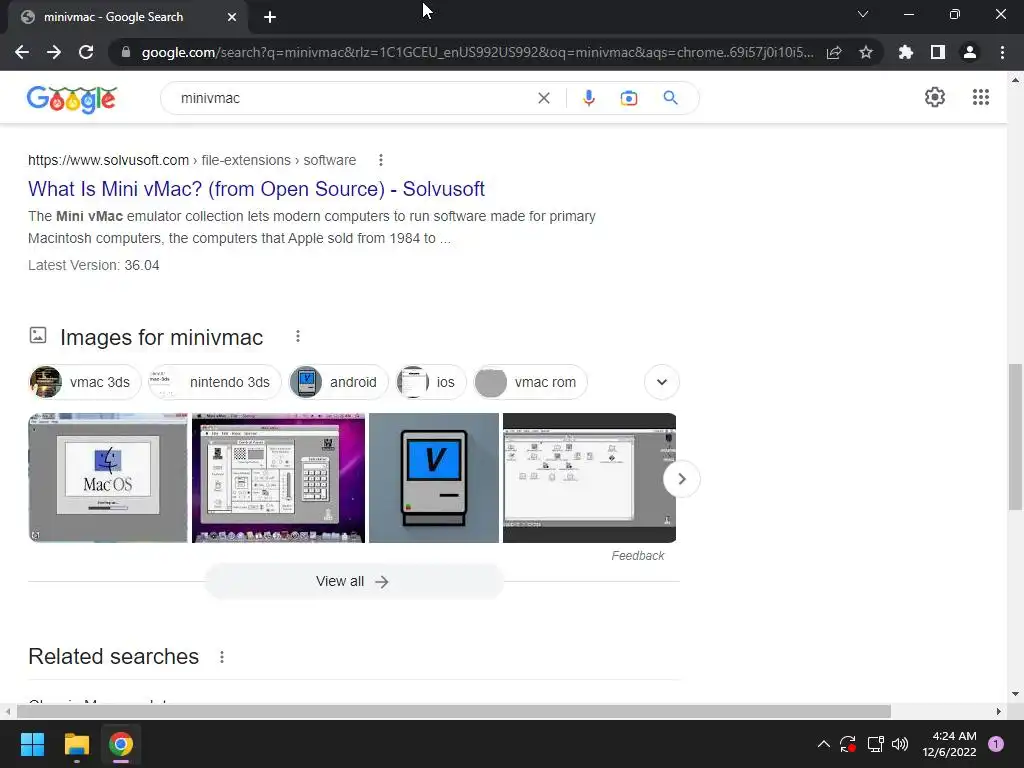The image size is (1024, 768).
Task: Submit the search with the magnifier icon
Action: 671,98
